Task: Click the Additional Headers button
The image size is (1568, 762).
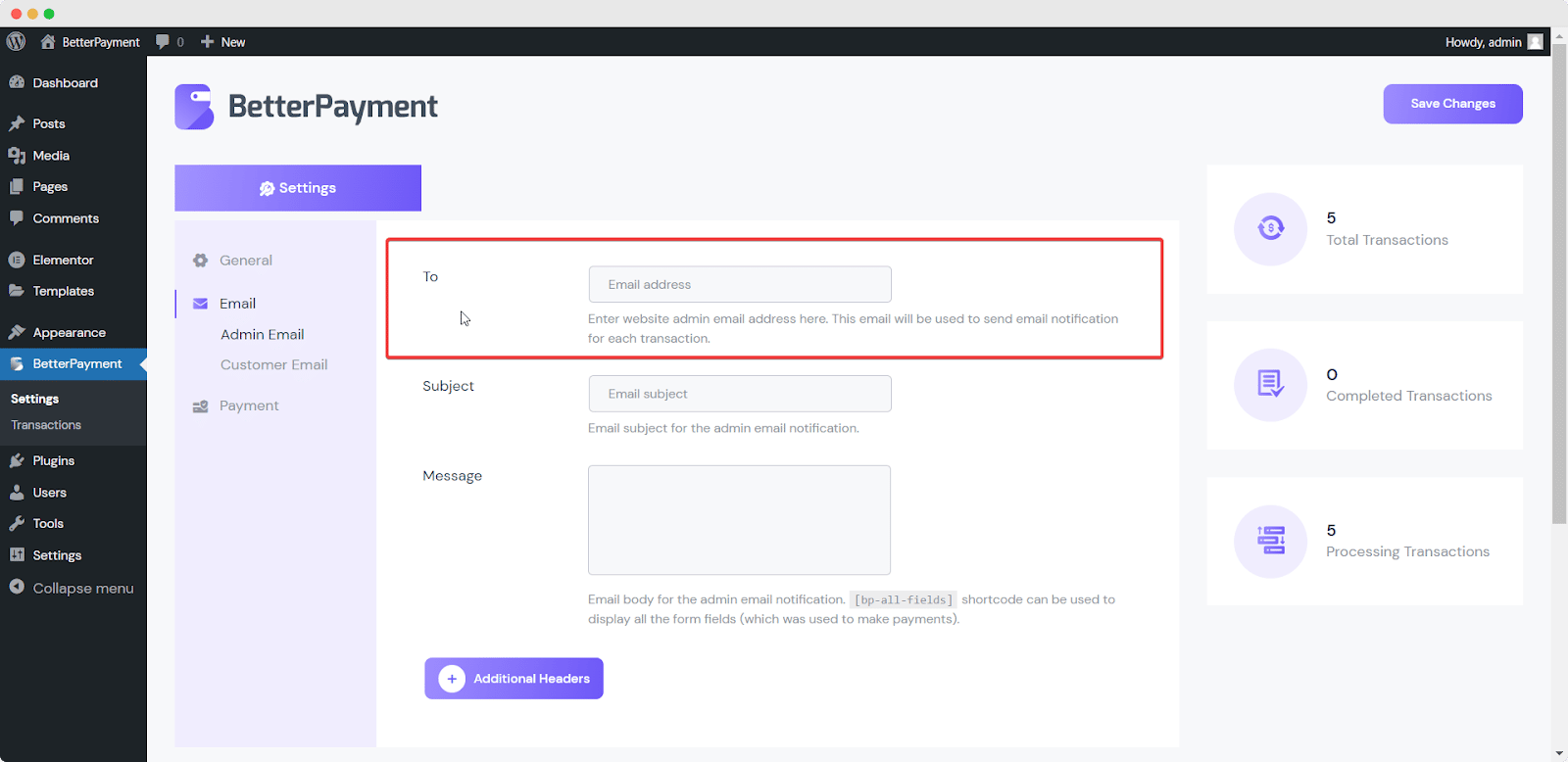Action: [514, 679]
